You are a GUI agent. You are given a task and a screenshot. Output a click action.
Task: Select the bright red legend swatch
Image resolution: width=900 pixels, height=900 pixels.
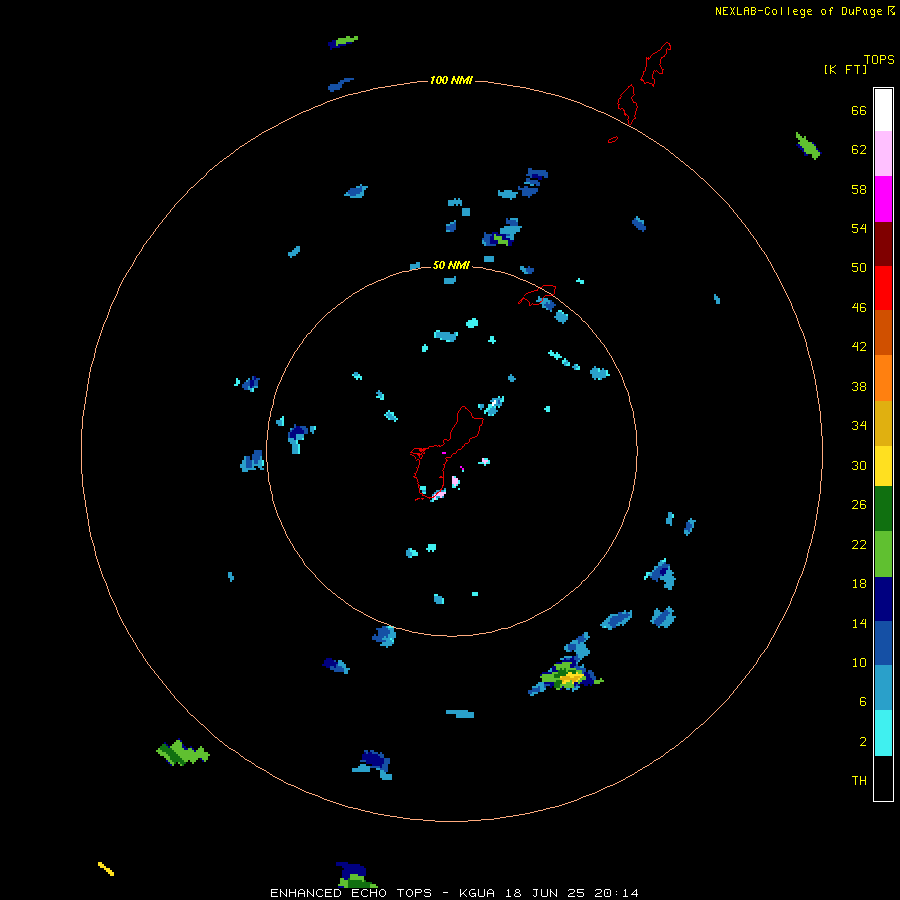pyautogui.click(x=883, y=288)
